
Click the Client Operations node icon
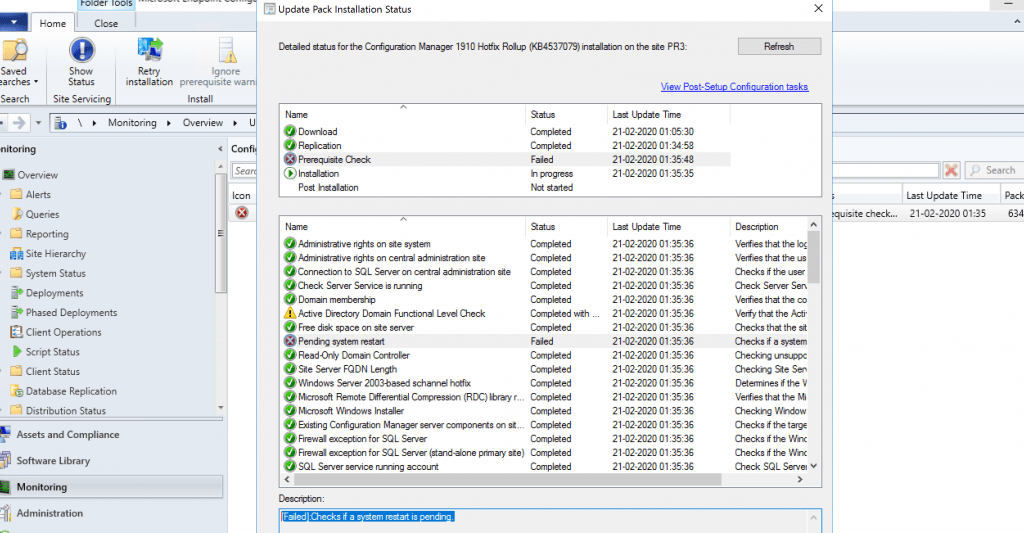tap(17, 332)
